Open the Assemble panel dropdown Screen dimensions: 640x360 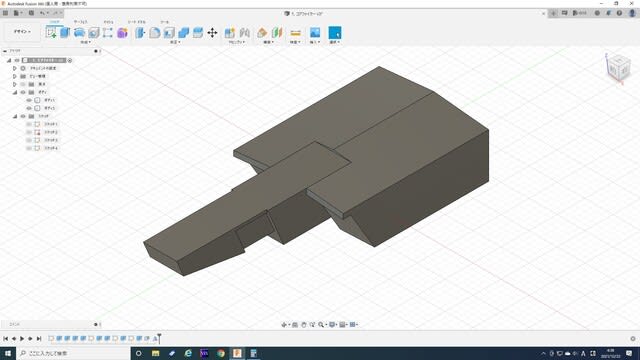pyautogui.click(x=237, y=42)
